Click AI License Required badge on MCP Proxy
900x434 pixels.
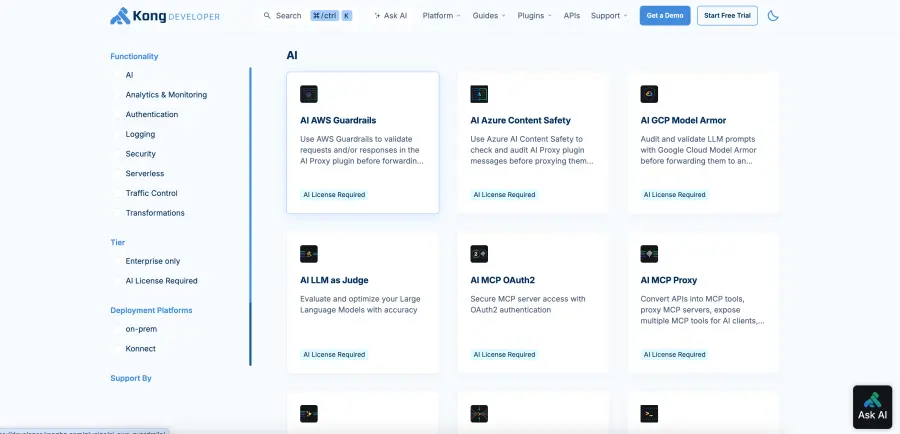(x=674, y=354)
